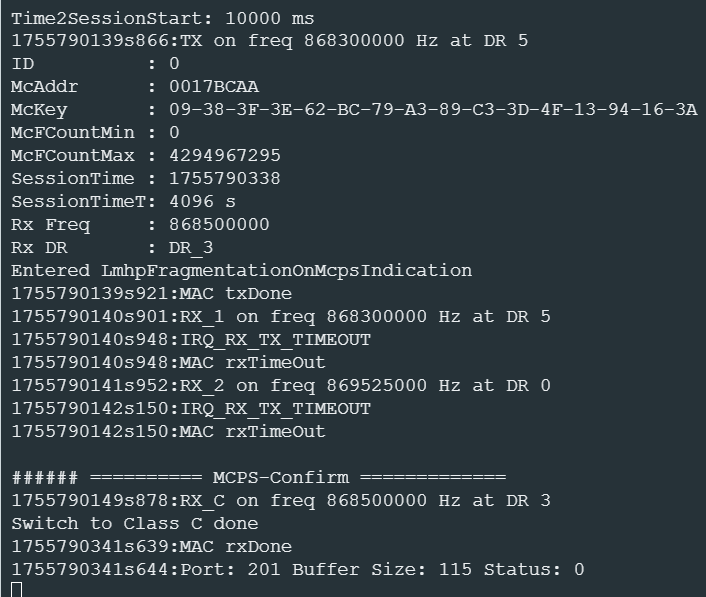The height and width of the screenshot is (597, 706).
Task: Click the Entered LmhpFragmentationOnMcpsIndication line
Action: [x=242, y=271]
